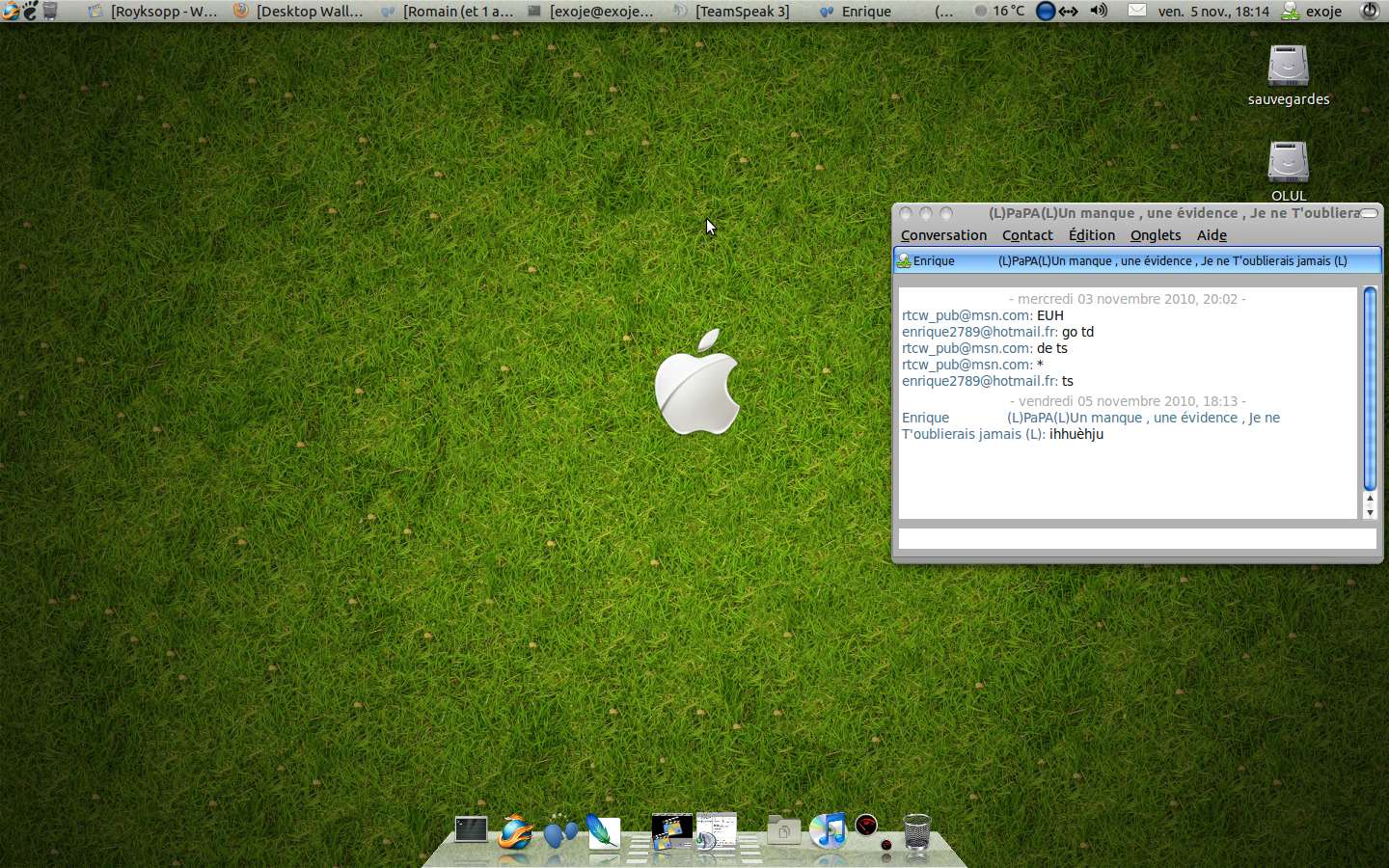Launch the feather image editor dock icon
The height and width of the screenshot is (868, 1389).
(603, 832)
